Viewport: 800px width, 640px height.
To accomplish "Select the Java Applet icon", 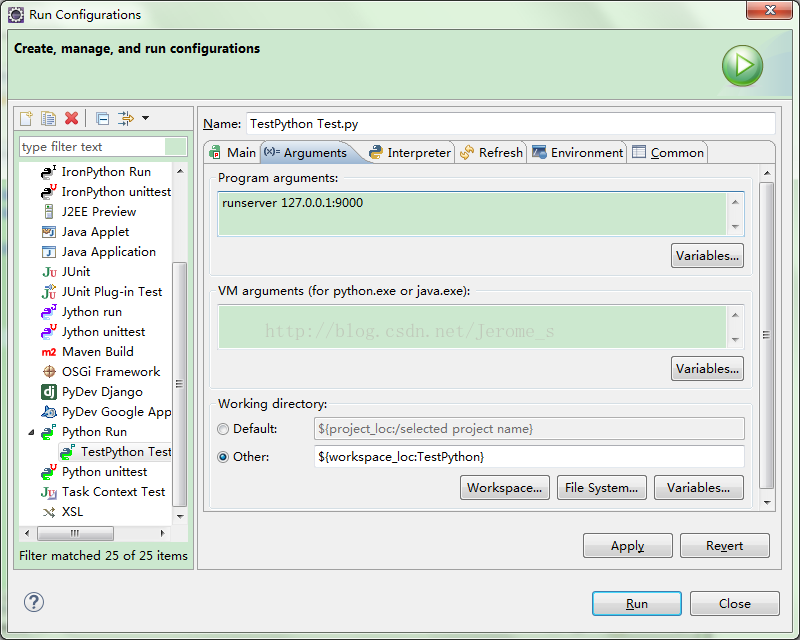I will 48,232.
